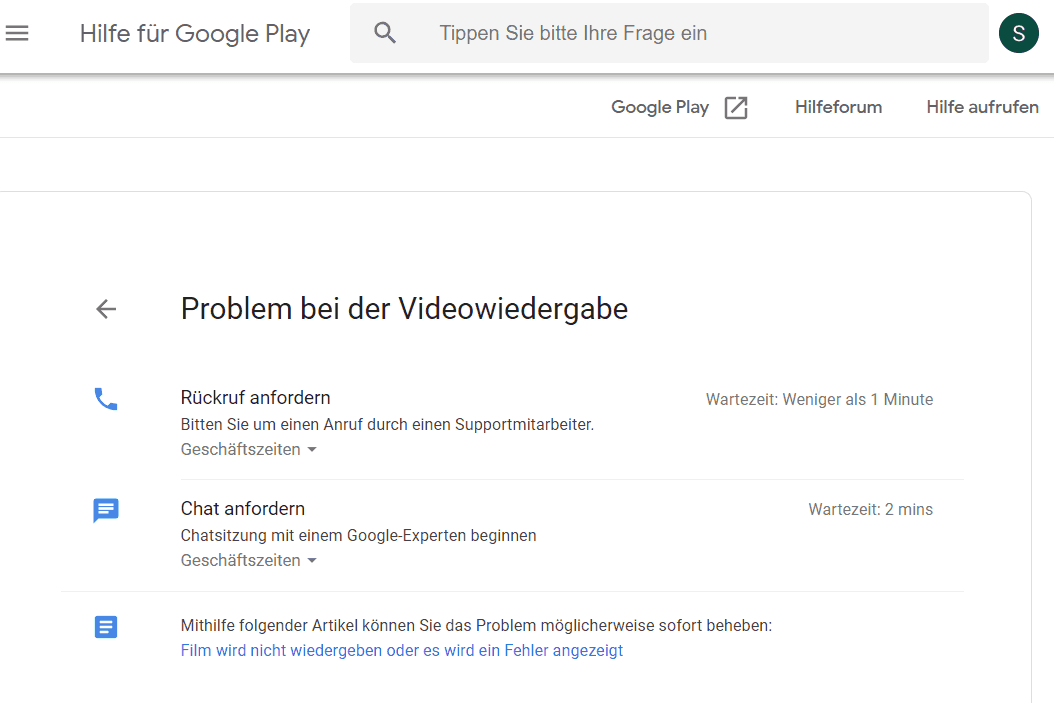This screenshot has height=703, width=1054.
Task: Click the blue phone icon
Action: (106, 399)
